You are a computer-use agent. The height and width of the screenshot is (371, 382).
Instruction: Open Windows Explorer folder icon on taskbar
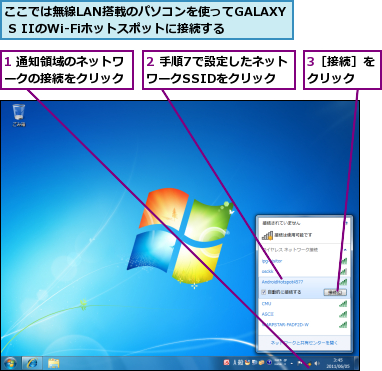(x=53, y=363)
